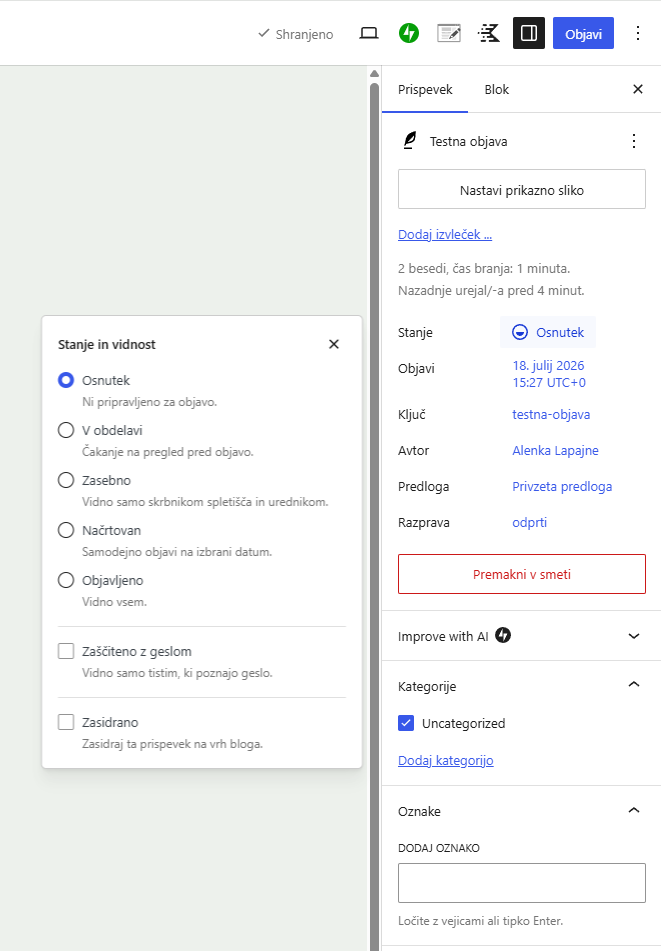Click 'Vidno samo tistim, ki poznajo geslo.' text
This screenshot has width=661, height=951.
(177, 673)
